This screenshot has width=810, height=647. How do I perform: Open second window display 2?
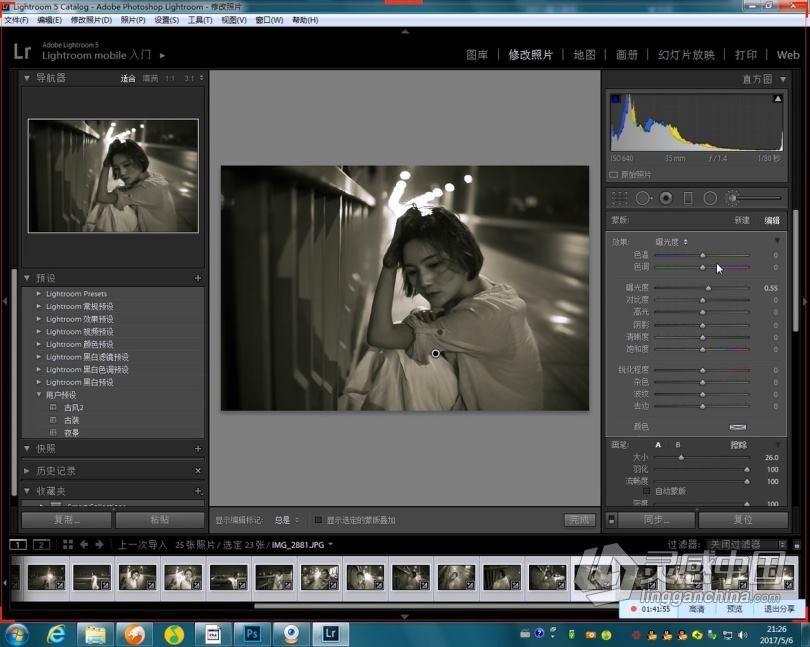(x=41, y=545)
